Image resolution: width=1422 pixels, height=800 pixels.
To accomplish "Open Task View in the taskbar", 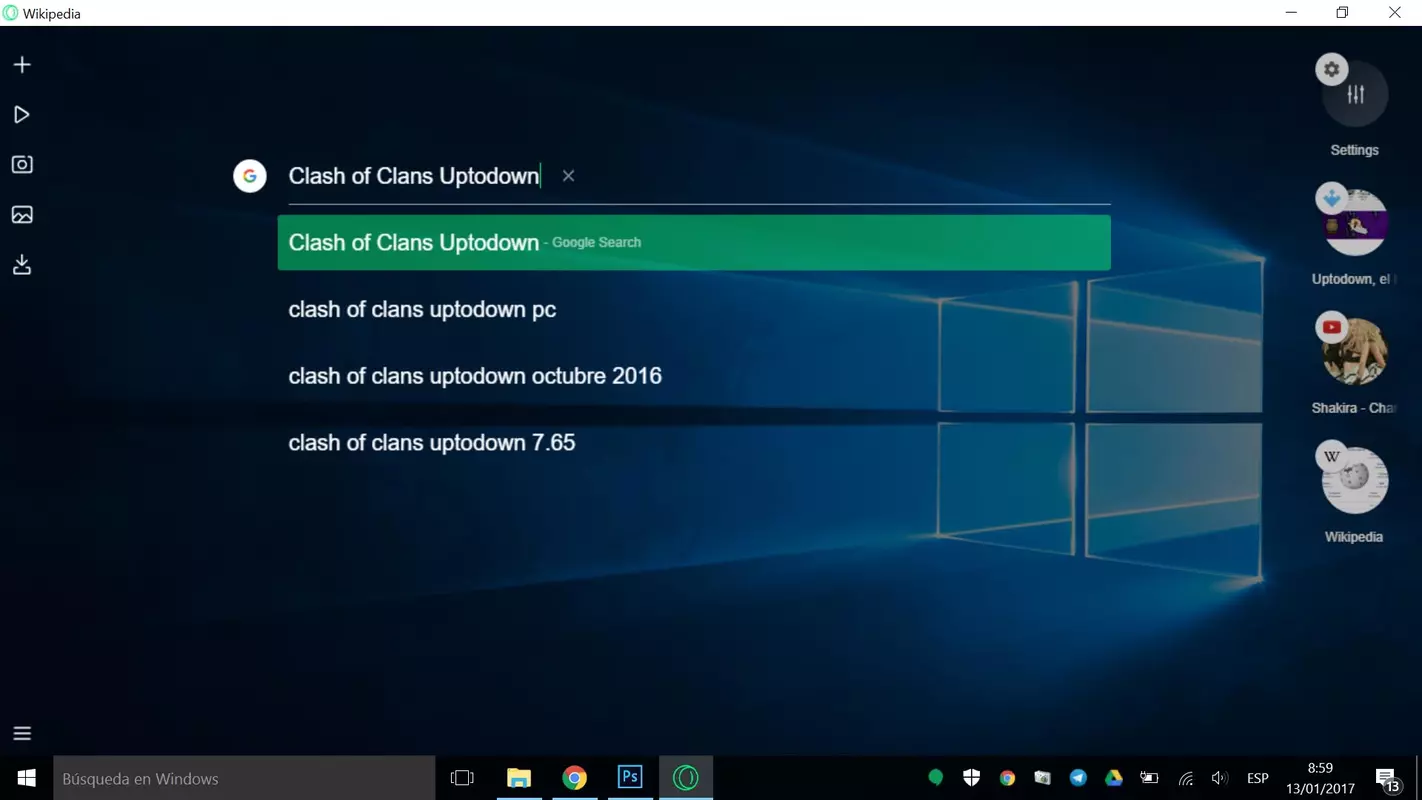I will (462, 778).
